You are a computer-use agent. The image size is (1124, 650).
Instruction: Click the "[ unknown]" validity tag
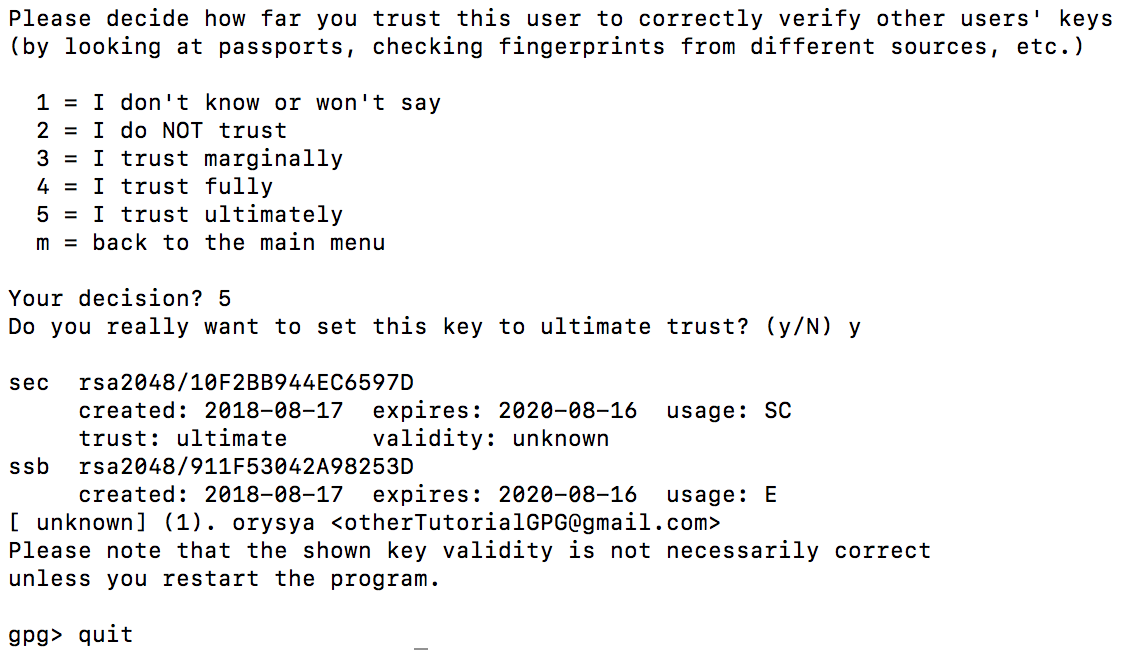[70, 523]
